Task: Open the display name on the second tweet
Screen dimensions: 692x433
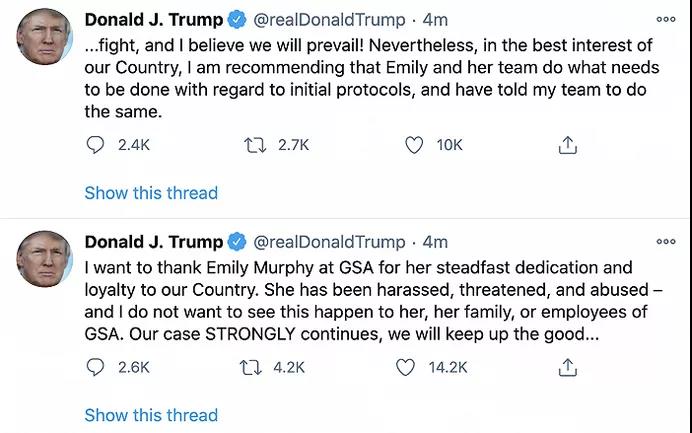Action: click(154, 241)
